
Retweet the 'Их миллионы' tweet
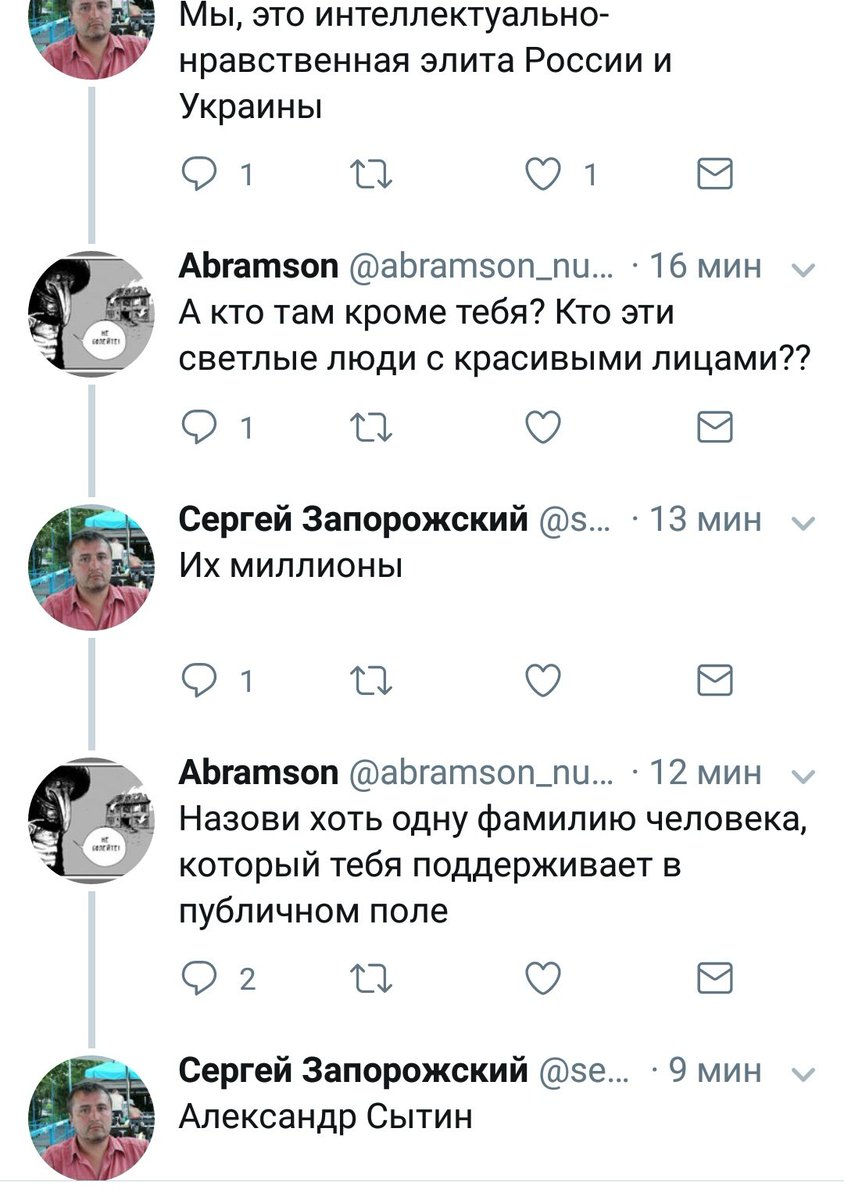pos(373,681)
